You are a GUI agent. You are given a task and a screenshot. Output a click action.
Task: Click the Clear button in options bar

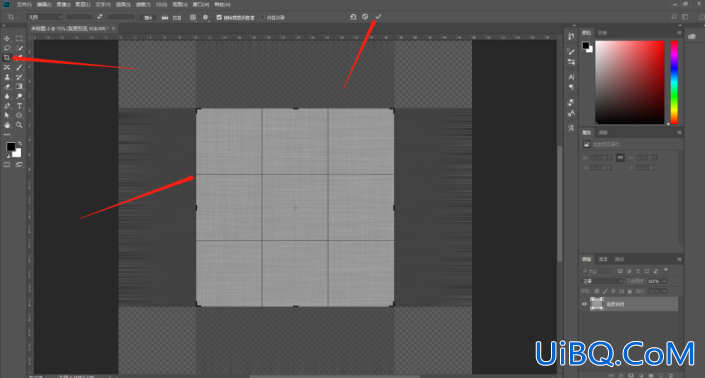coord(147,18)
